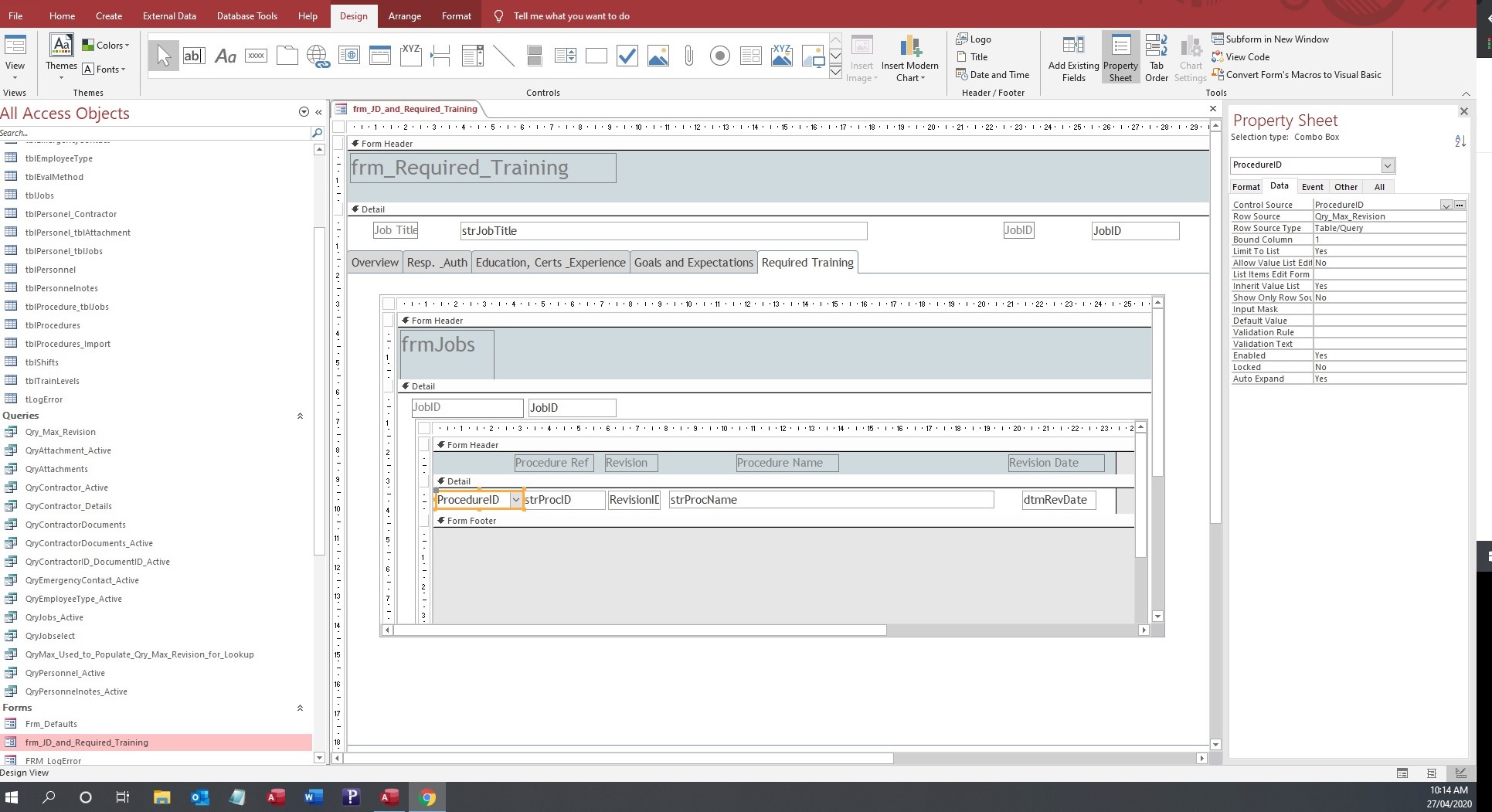Image resolution: width=1492 pixels, height=812 pixels.
Task: Choose the Attachment paperclip control
Action: click(688, 56)
